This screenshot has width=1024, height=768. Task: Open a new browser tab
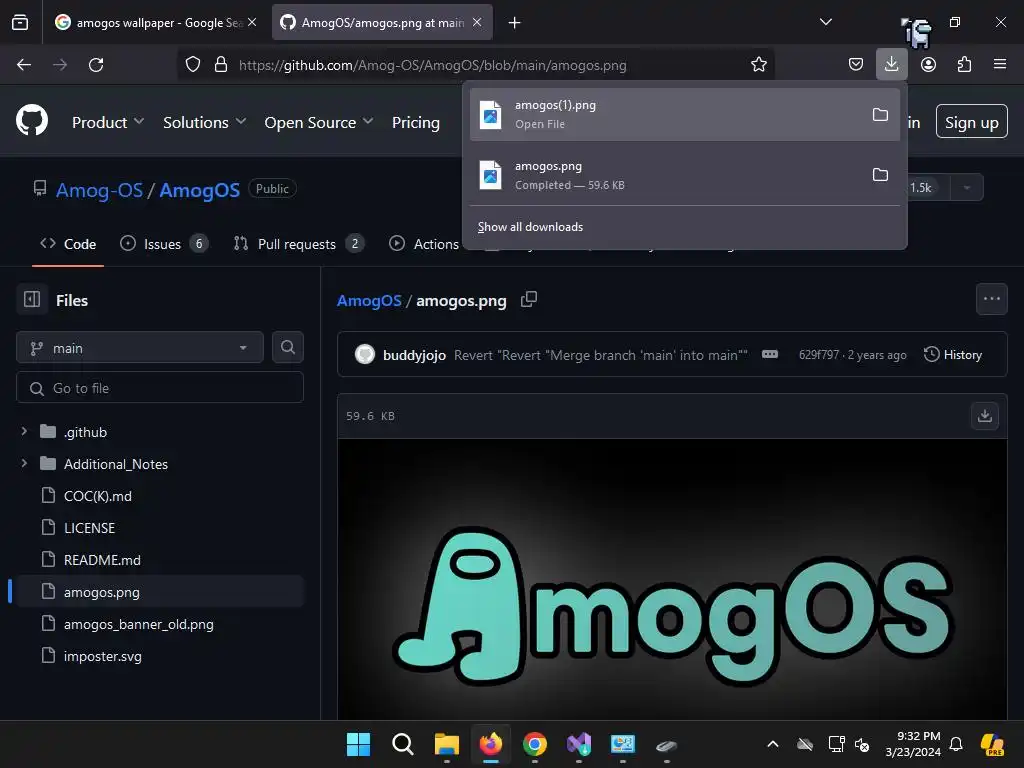coord(515,23)
